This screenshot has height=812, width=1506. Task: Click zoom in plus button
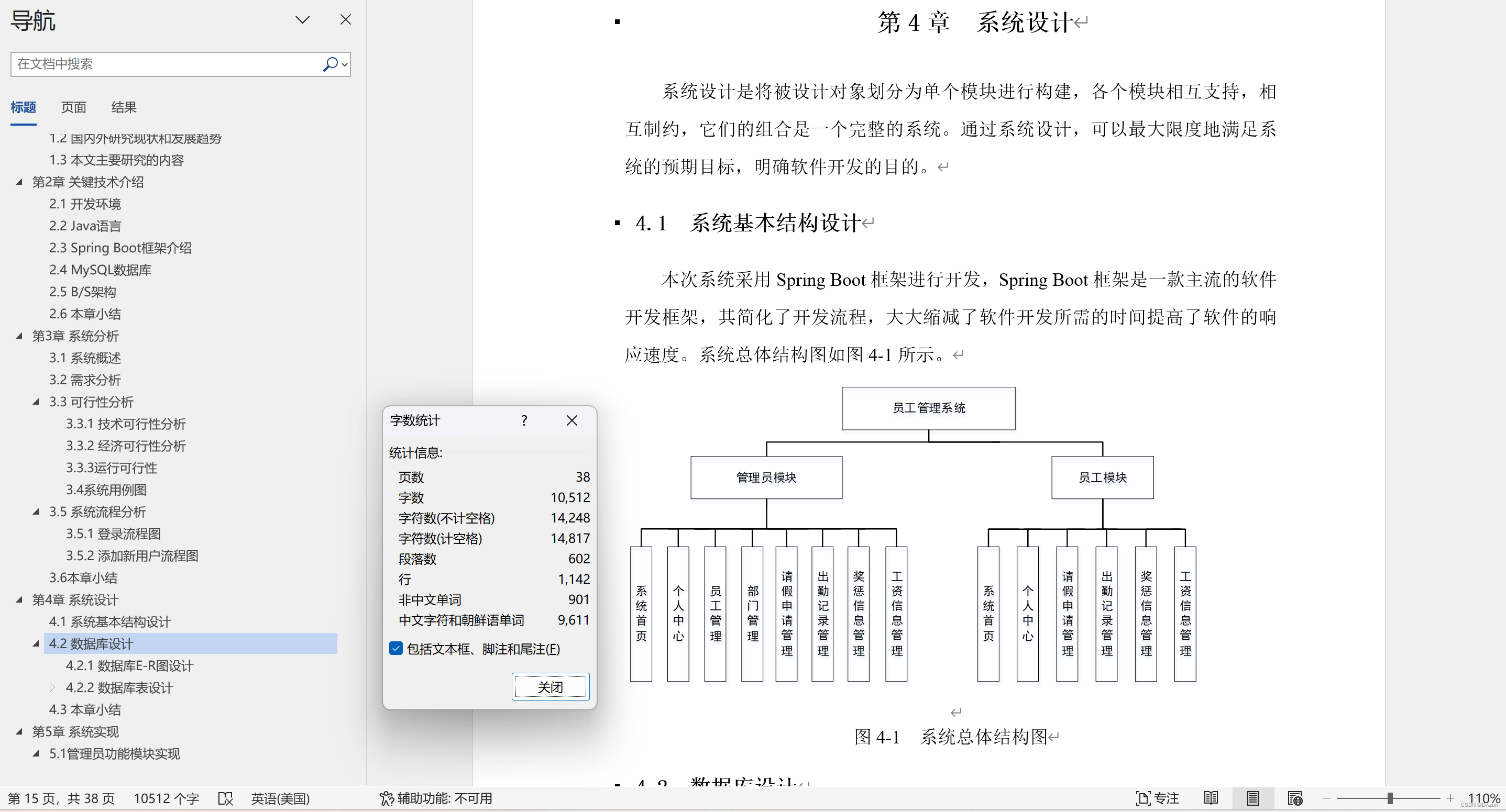(x=1450, y=798)
